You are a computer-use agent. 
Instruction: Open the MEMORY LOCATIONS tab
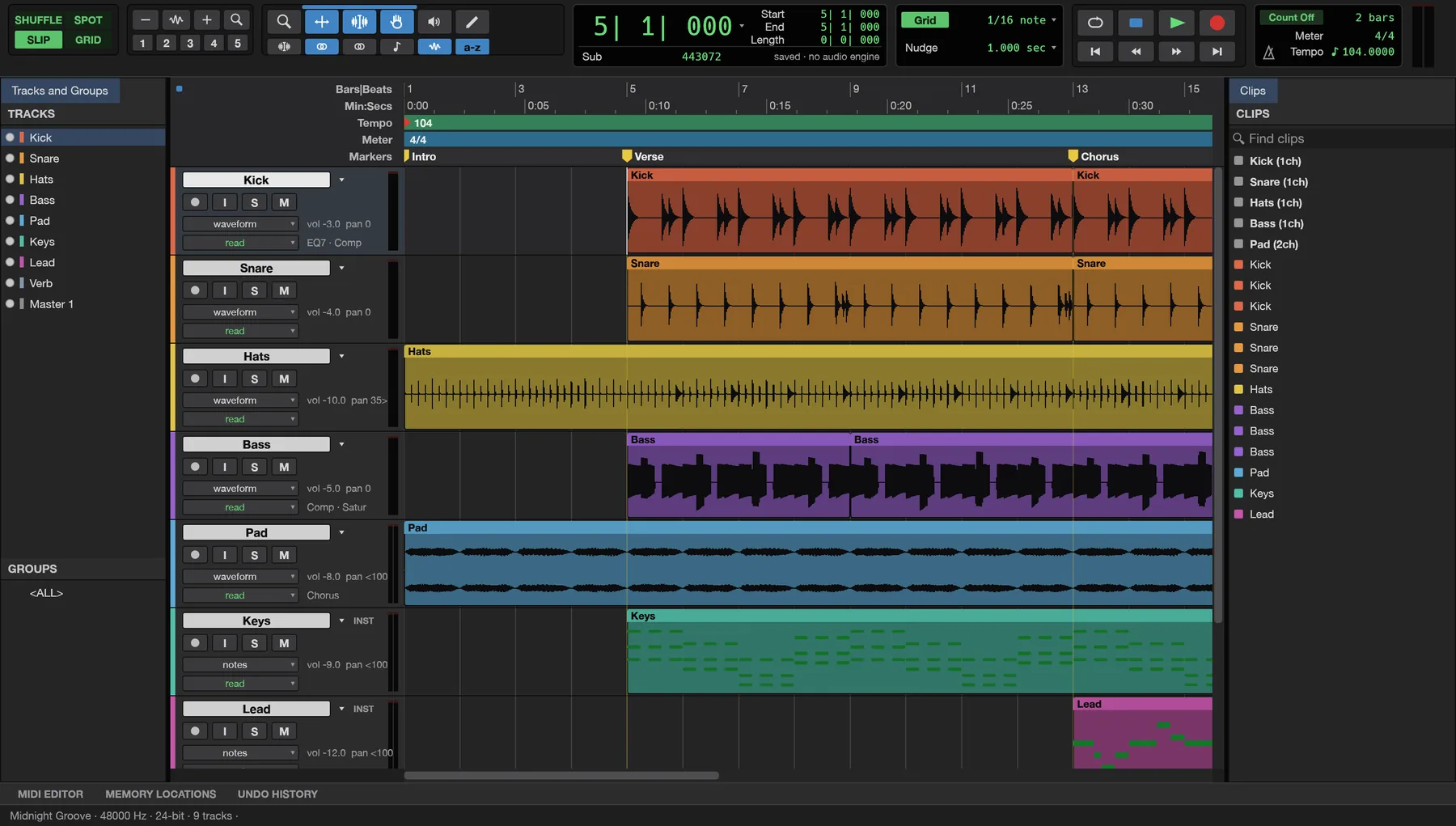pyautogui.click(x=160, y=794)
